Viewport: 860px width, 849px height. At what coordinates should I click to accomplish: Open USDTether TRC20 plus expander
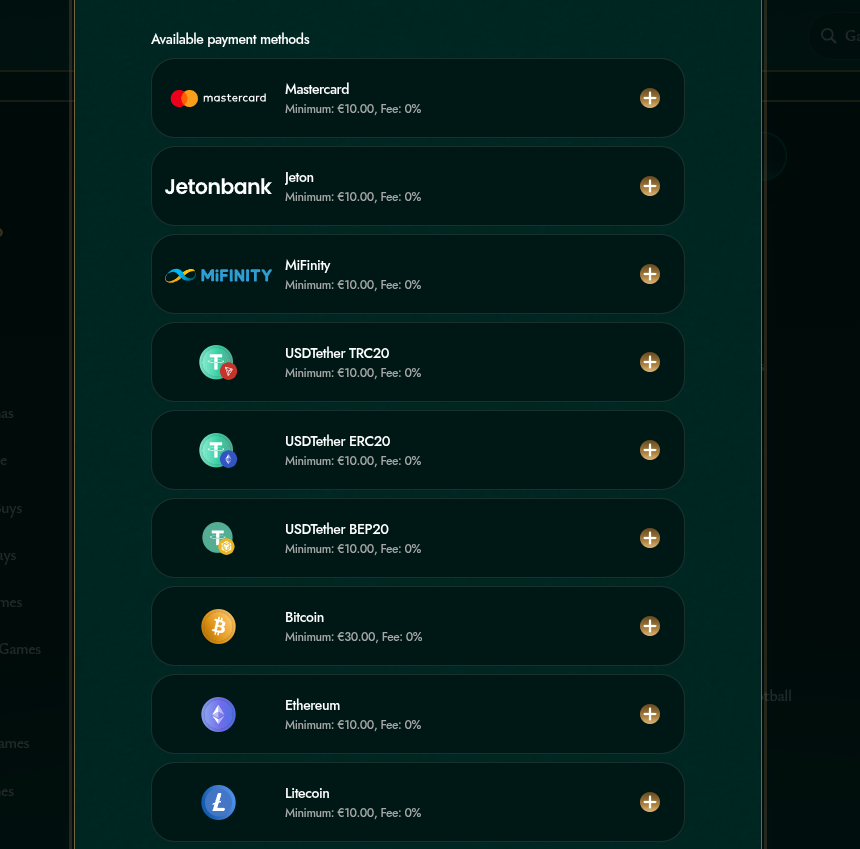pos(650,362)
